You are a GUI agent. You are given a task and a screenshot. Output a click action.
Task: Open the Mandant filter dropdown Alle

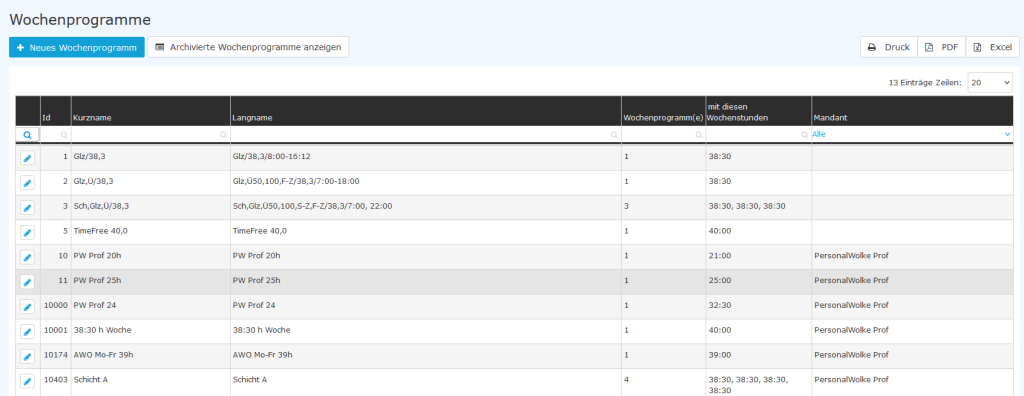911,134
